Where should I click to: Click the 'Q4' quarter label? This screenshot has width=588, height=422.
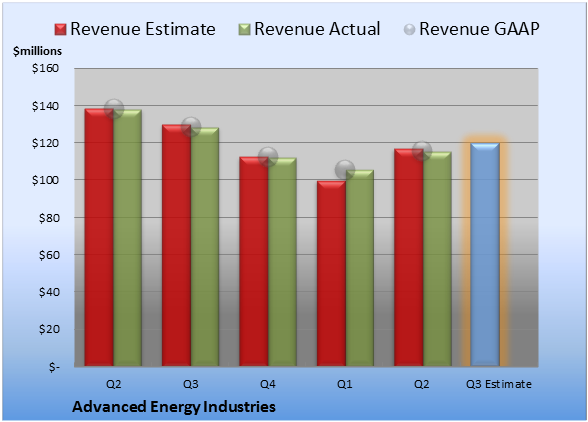[268, 384]
